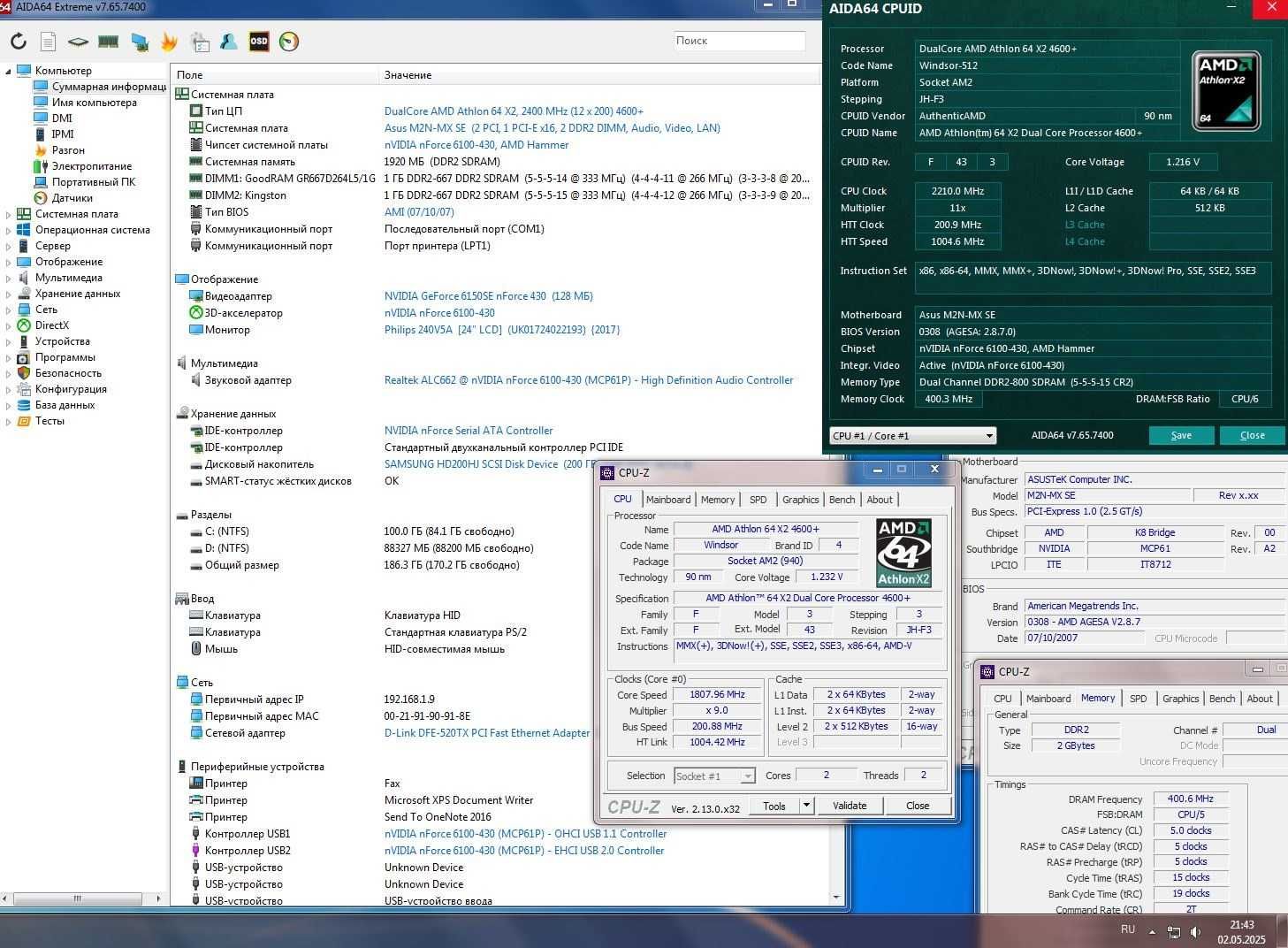Click the Поиск search field
Image resolution: width=1288 pixels, height=948 pixels.
point(739,41)
